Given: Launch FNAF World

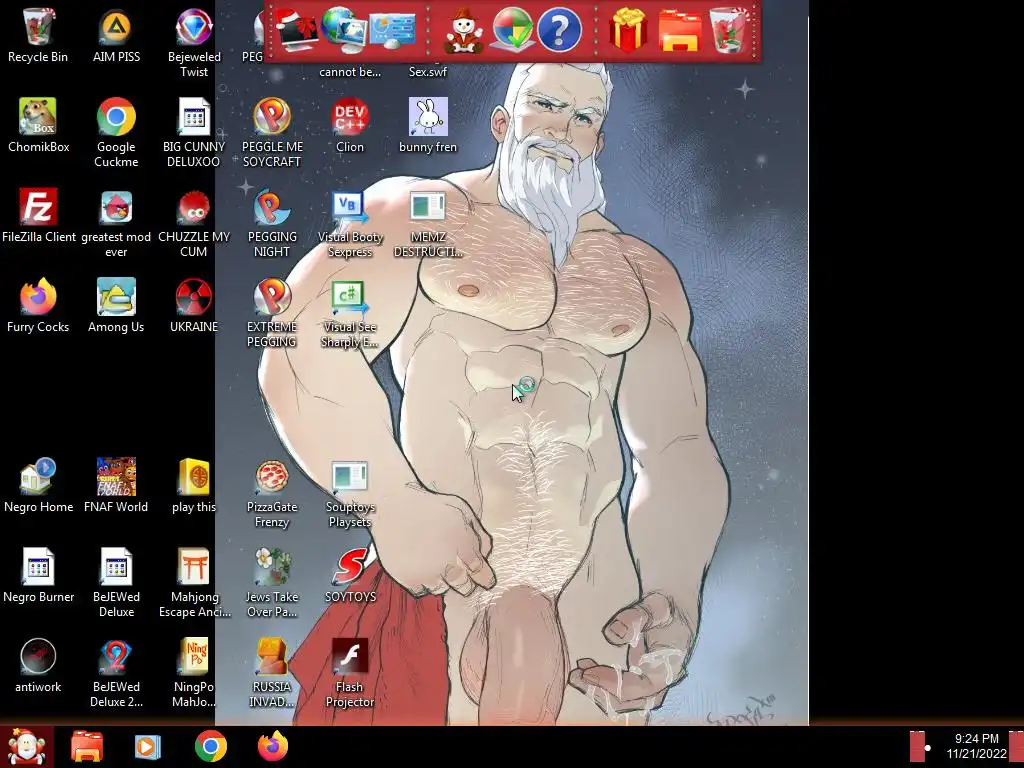Looking at the screenshot, I should [116, 485].
